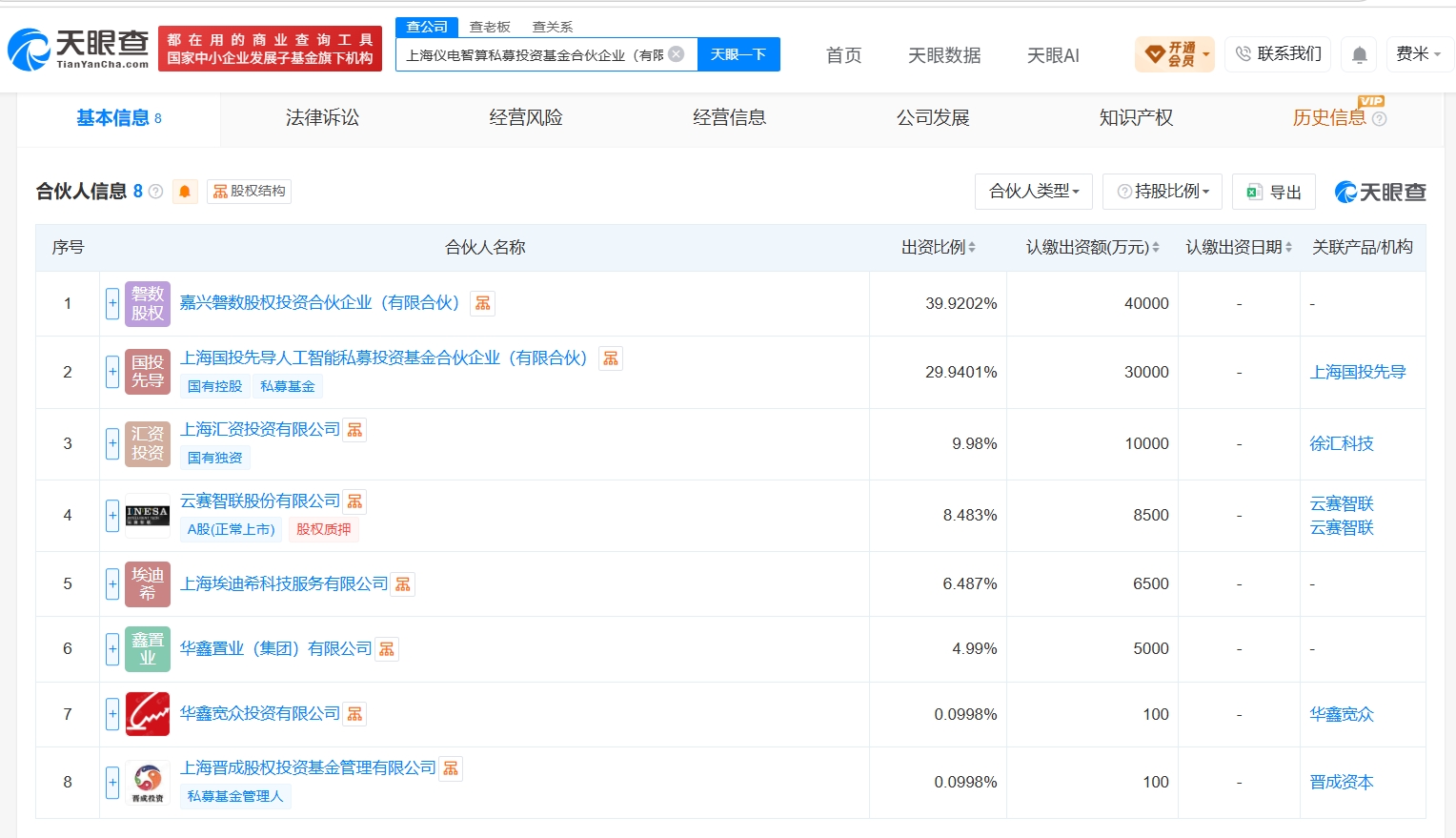This screenshot has width=1456, height=838.
Task: Switch to 经营信息 tab
Action: (729, 118)
